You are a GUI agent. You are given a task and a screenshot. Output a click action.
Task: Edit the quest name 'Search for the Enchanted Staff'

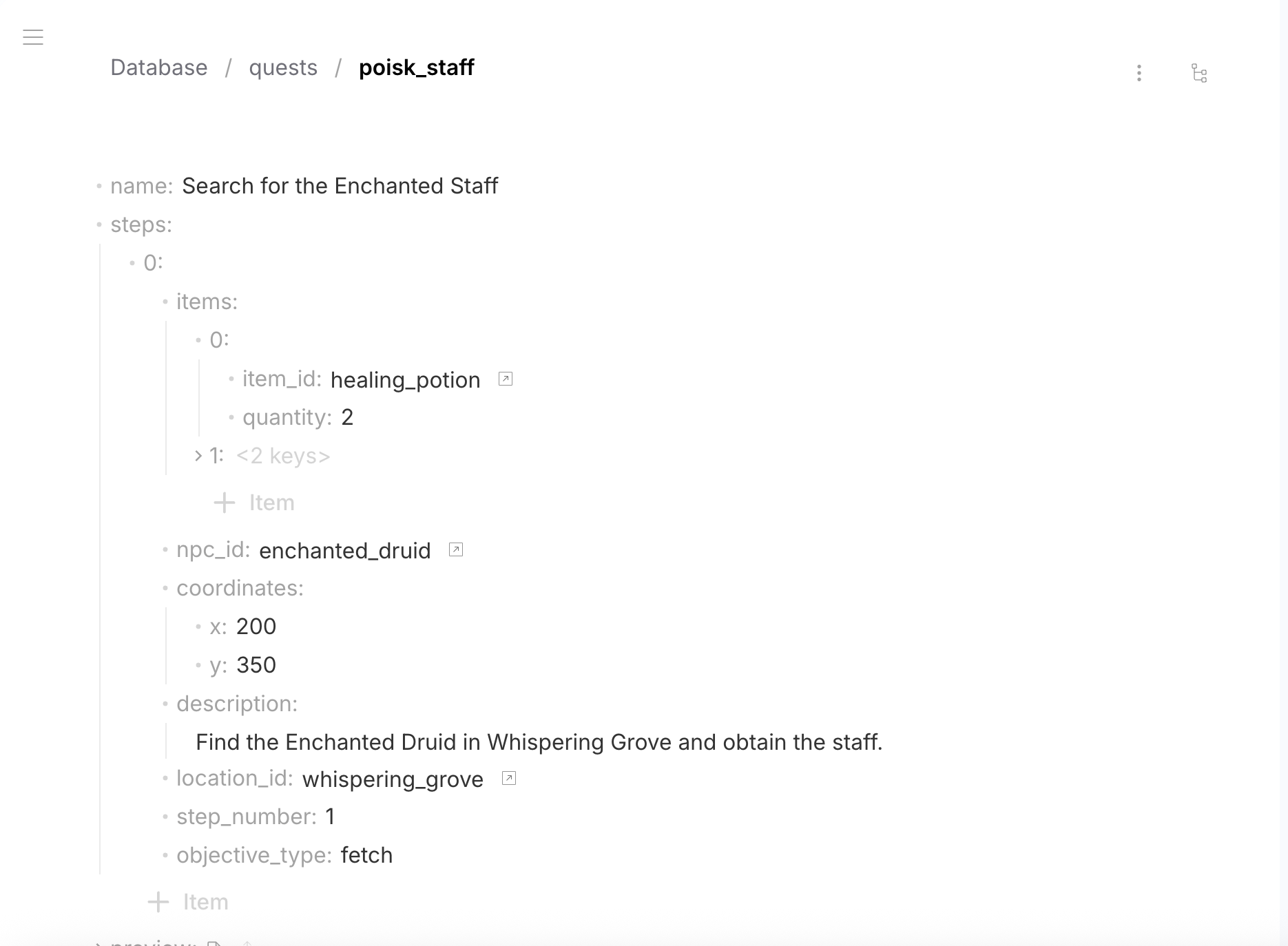coord(340,185)
